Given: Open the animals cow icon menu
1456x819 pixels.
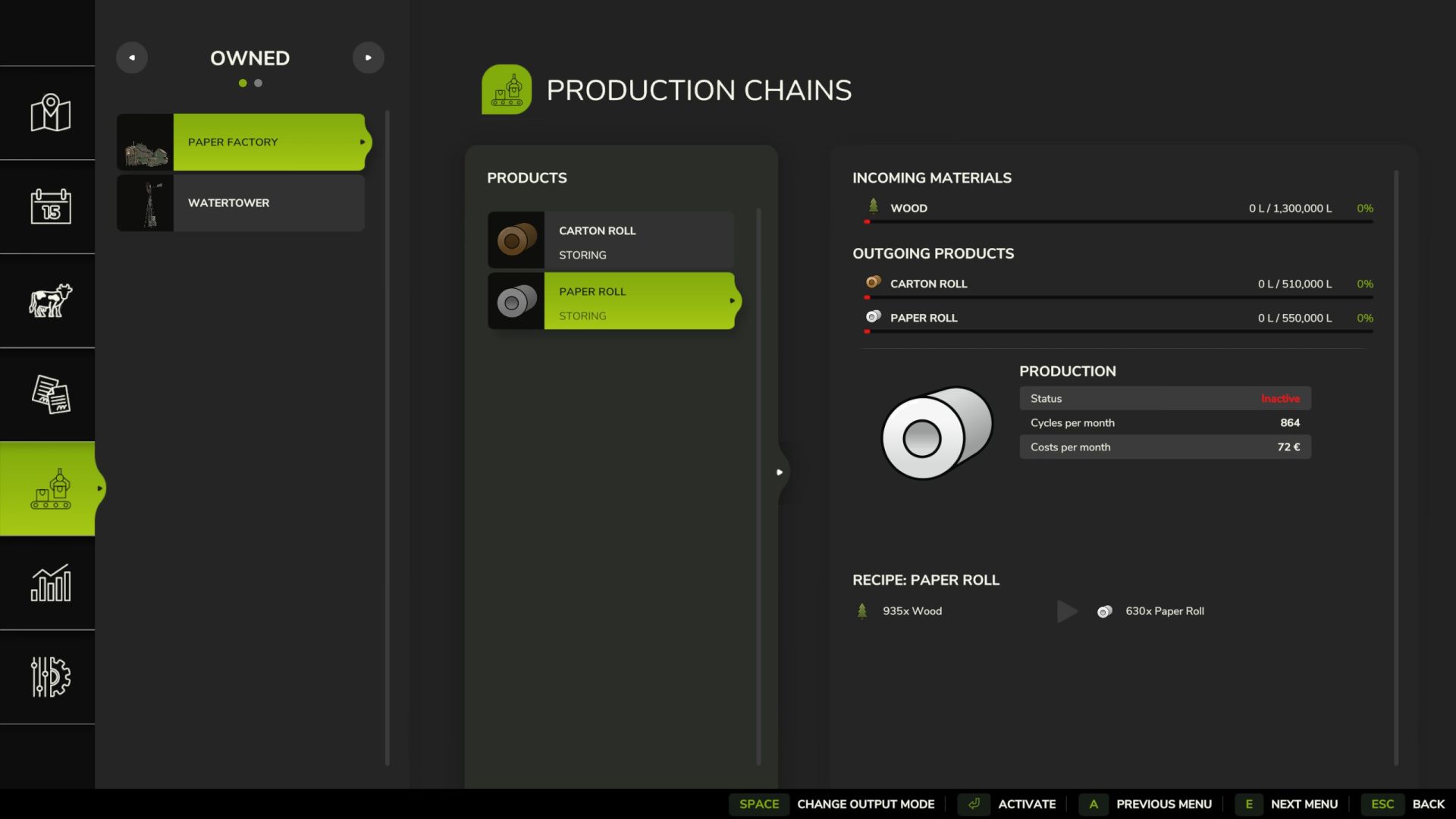Looking at the screenshot, I should tap(50, 300).
